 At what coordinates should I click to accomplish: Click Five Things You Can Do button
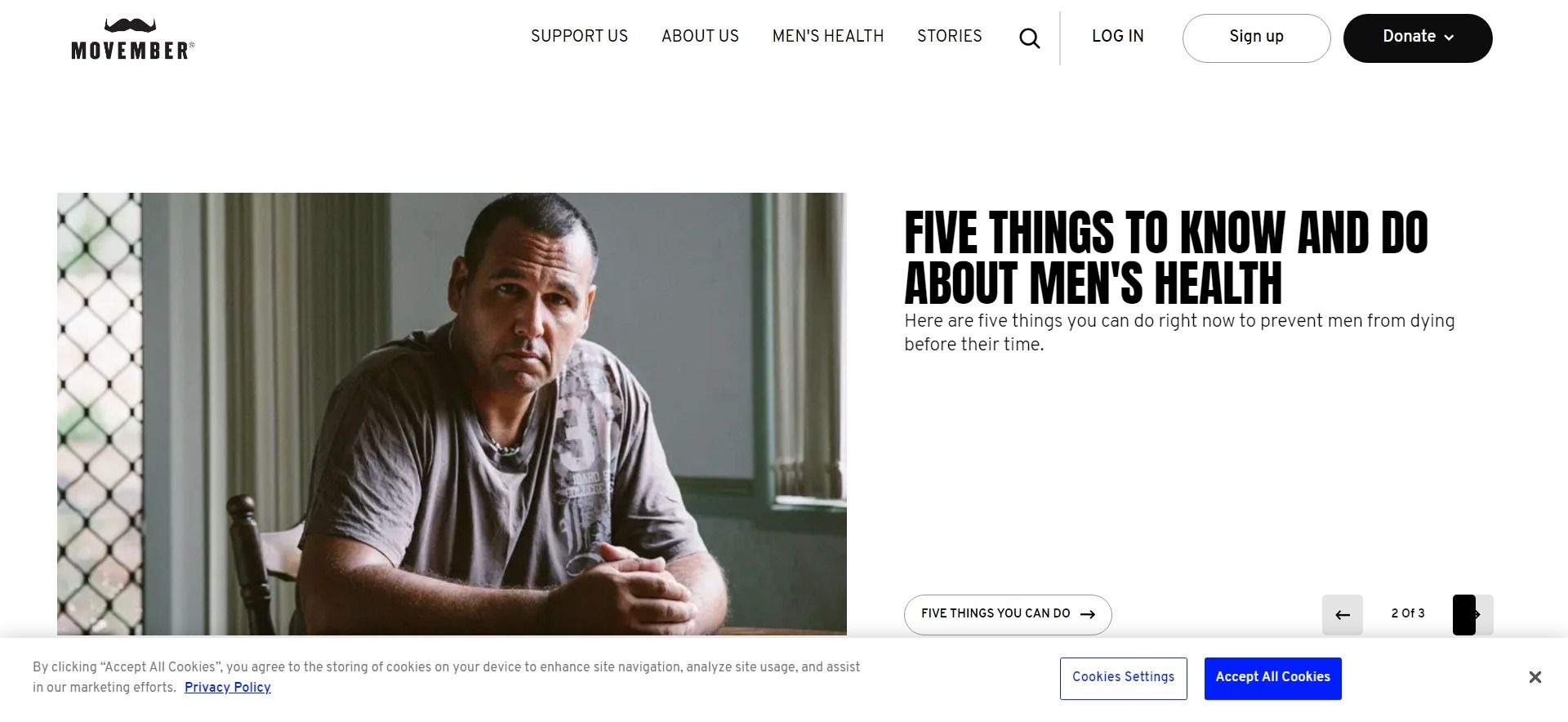coord(1008,614)
